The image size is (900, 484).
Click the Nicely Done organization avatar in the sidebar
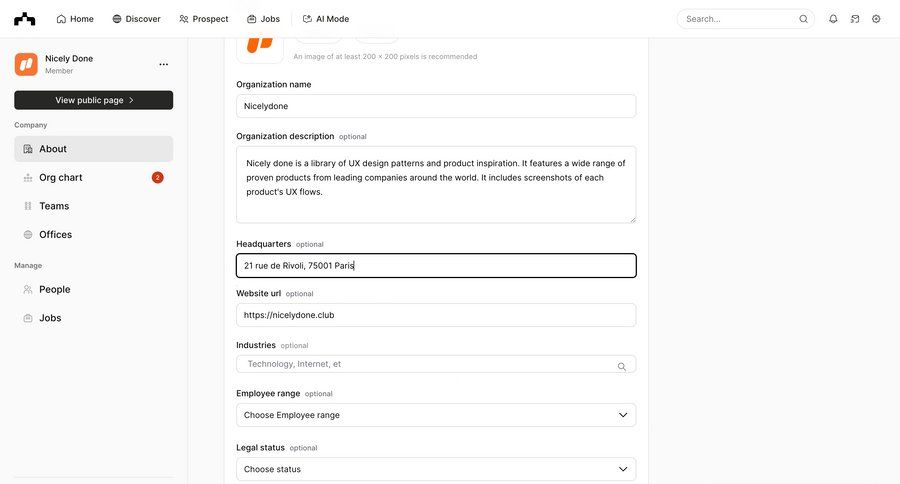click(x=26, y=64)
